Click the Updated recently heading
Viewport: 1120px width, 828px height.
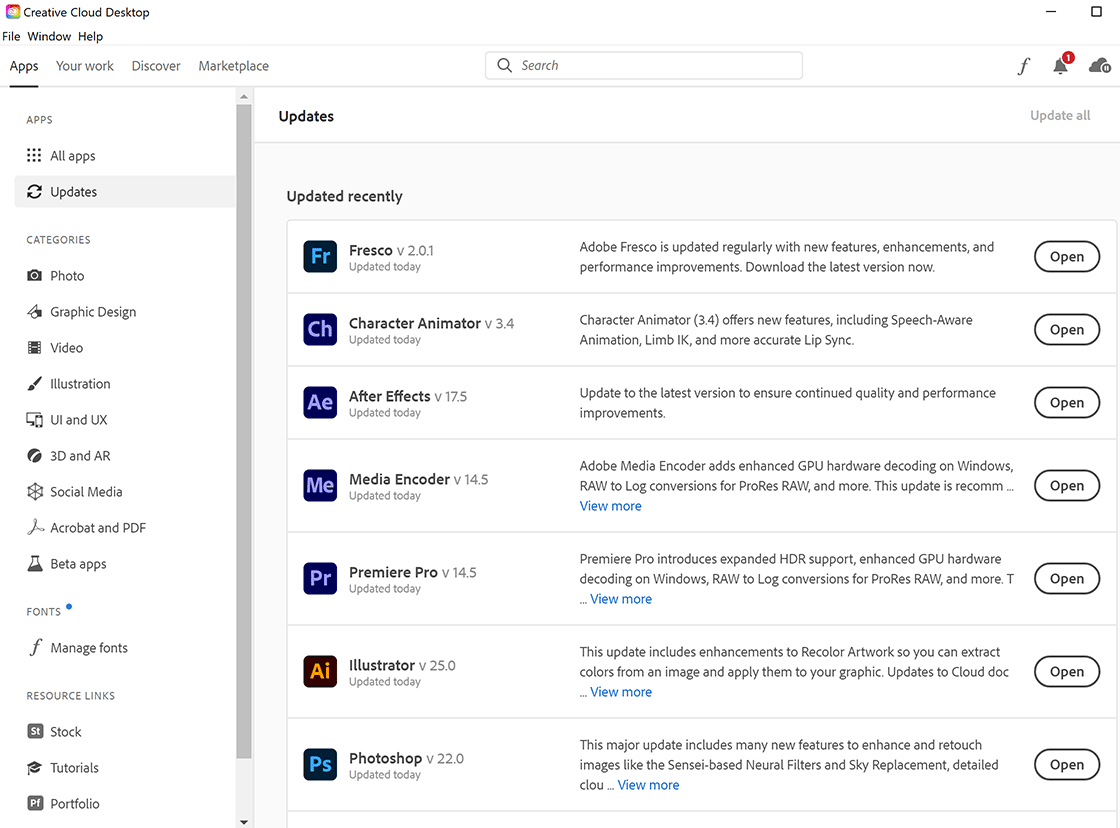click(x=344, y=196)
